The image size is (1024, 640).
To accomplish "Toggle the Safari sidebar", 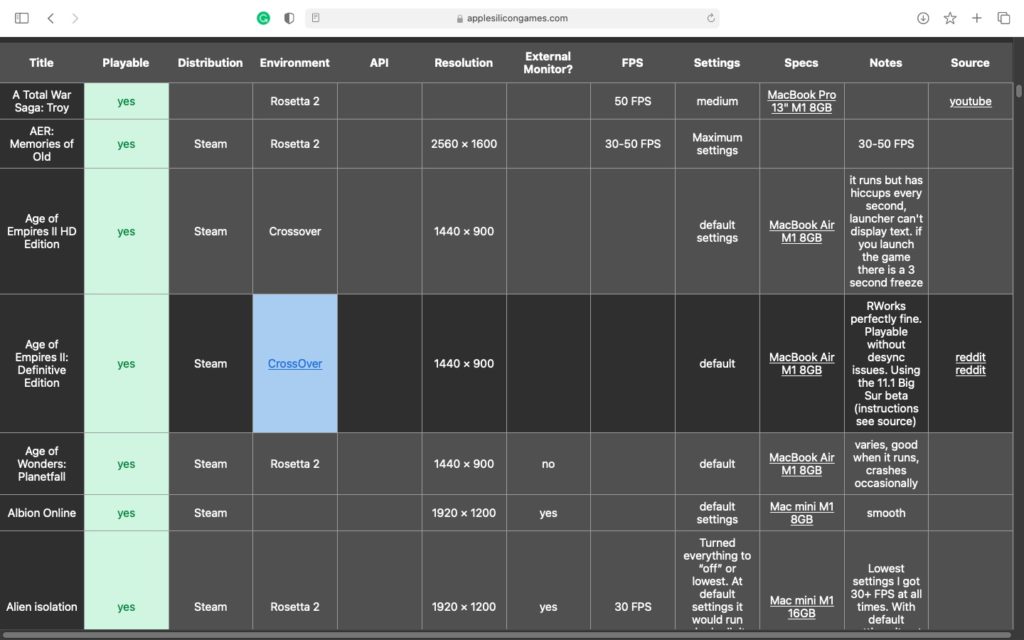I will [x=22, y=18].
